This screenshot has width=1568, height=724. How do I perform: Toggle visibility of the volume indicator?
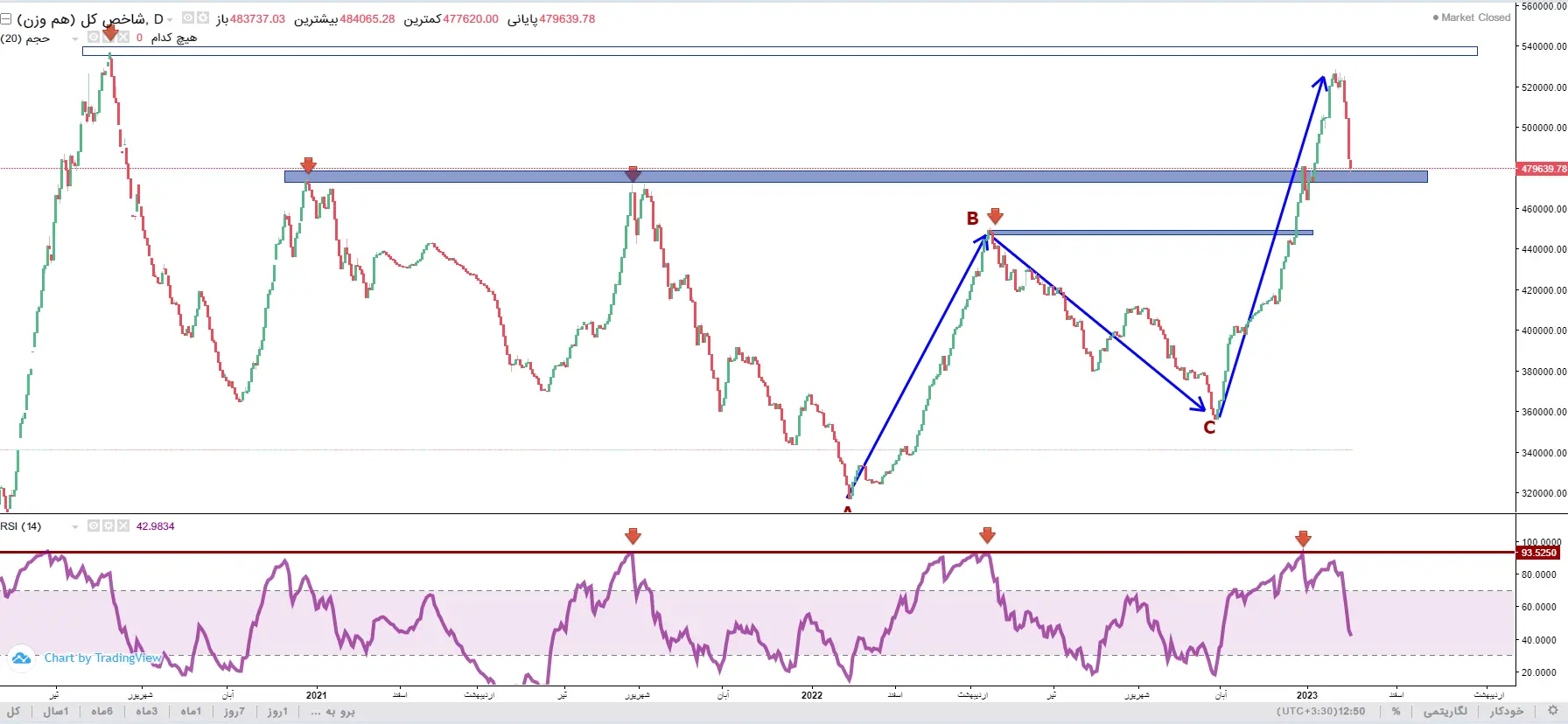pyautogui.click(x=94, y=38)
